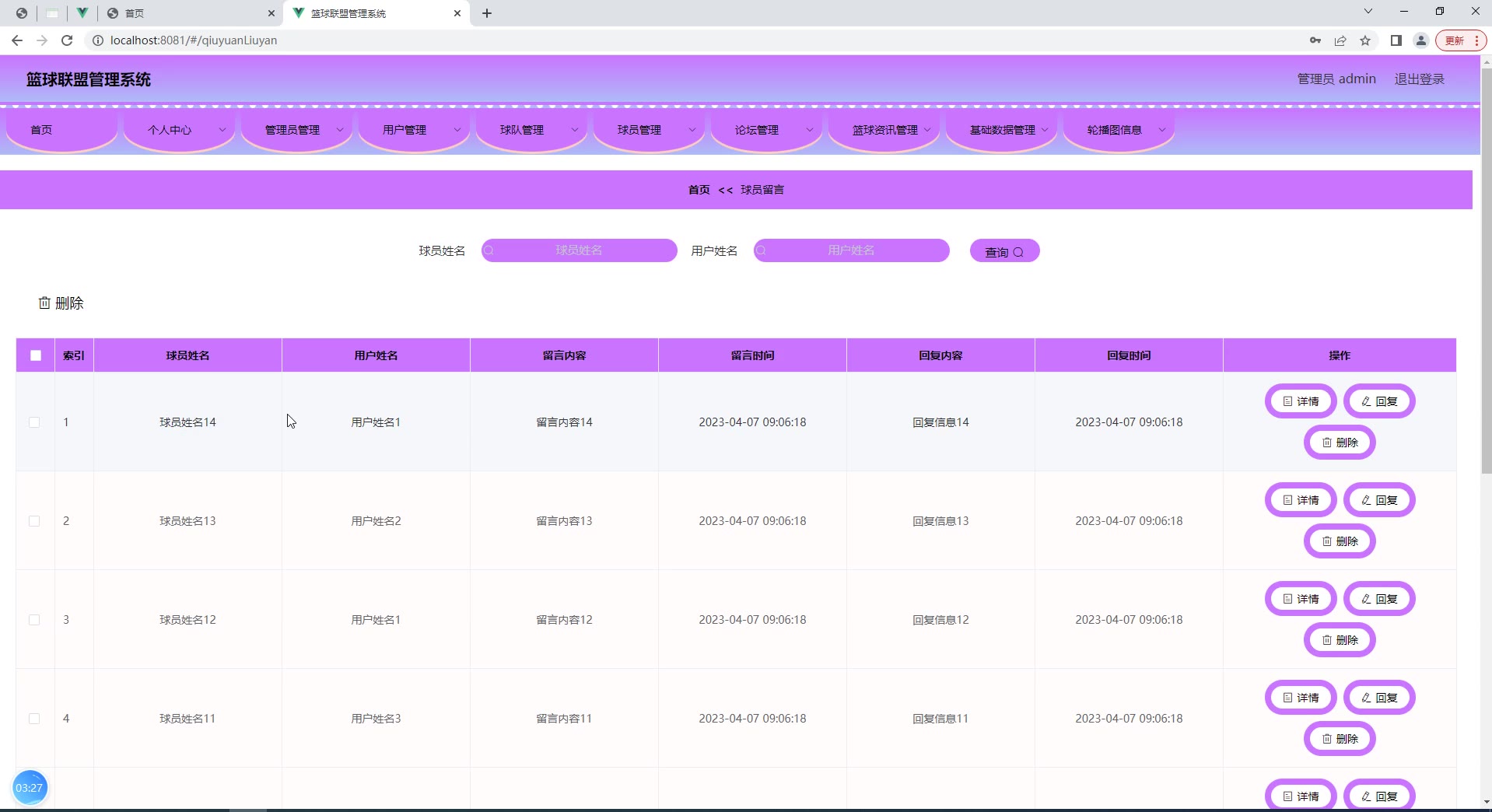Close the 篮球联盟管理系统 tab
Image resolution: width=1492 pixels, height=812 pixels.
tap(457, 13)
